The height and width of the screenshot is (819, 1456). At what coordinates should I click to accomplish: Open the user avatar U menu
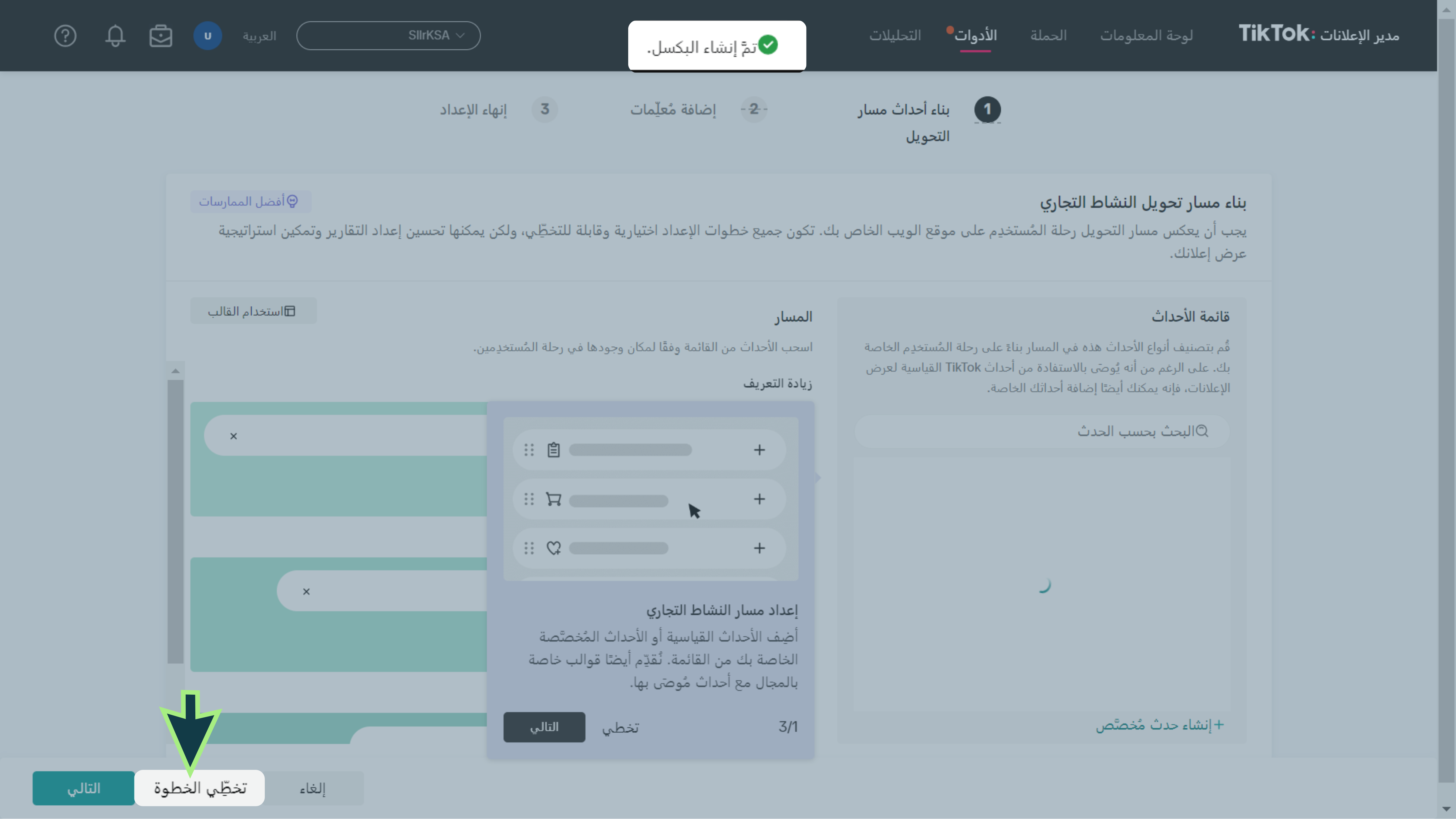[207, 35]
